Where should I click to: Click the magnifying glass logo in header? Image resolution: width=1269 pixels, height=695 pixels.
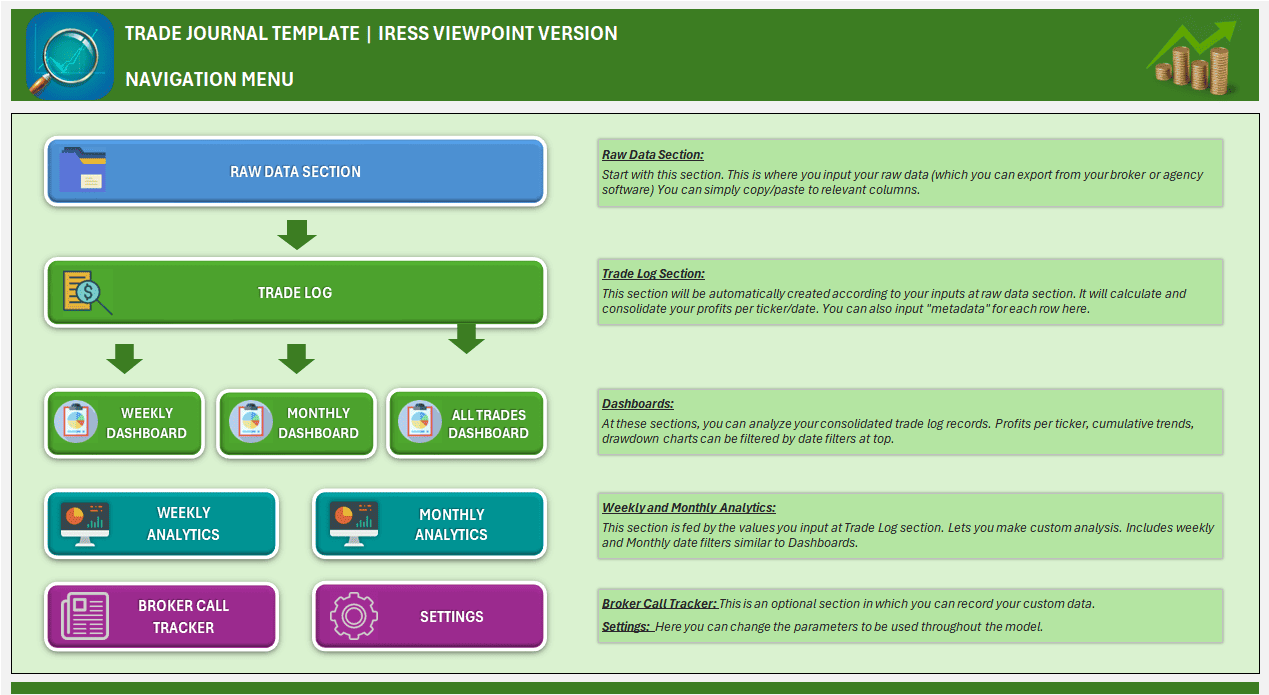click(x=69, y=56)
